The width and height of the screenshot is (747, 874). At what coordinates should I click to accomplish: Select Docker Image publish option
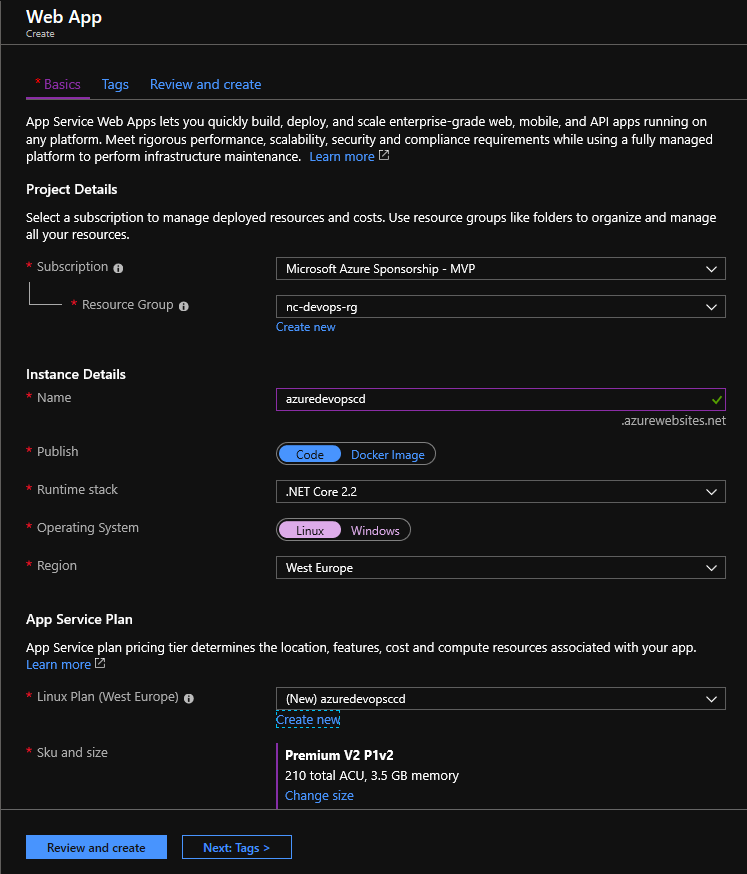387,454
